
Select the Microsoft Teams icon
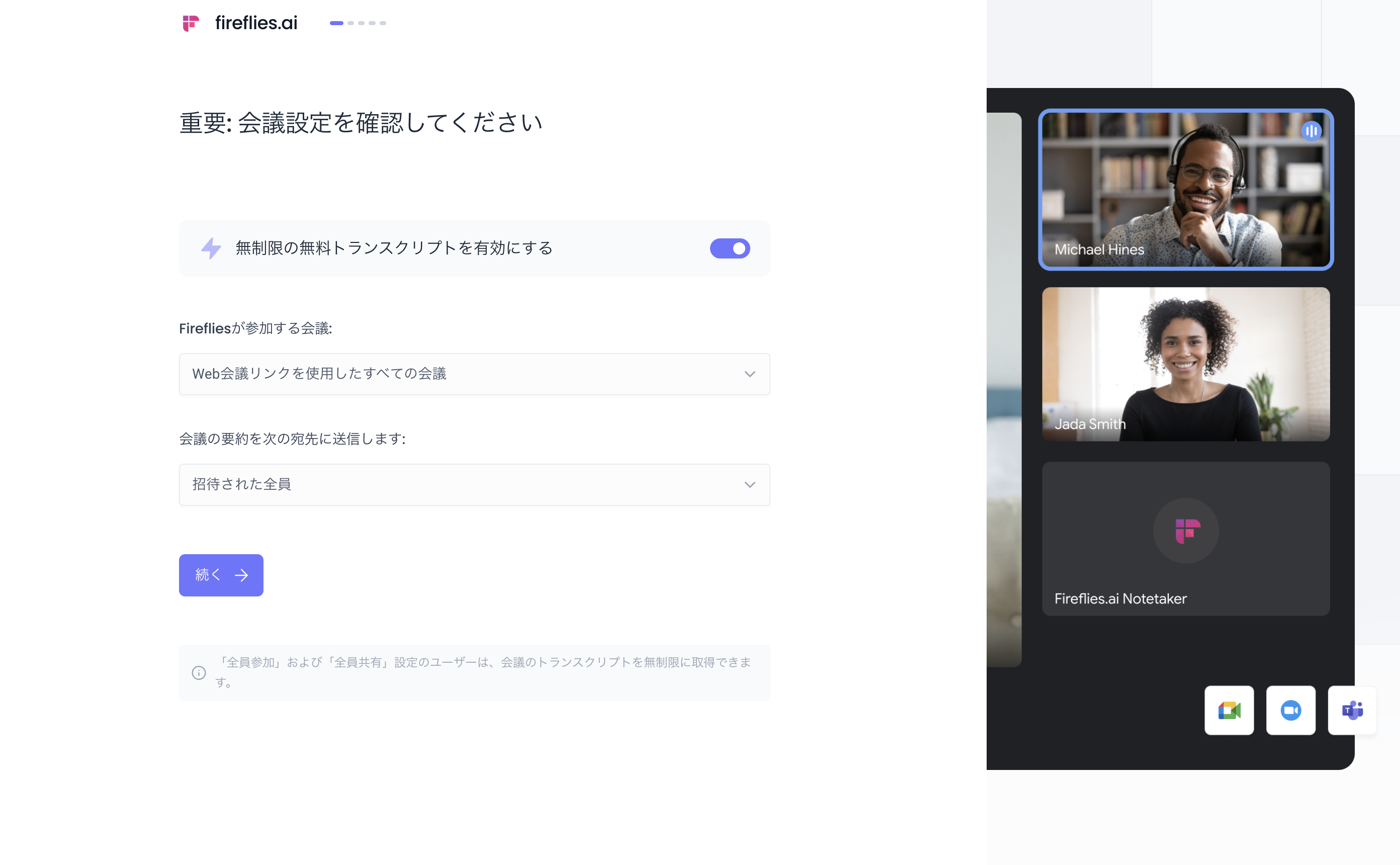click(x=1352, y=711)
